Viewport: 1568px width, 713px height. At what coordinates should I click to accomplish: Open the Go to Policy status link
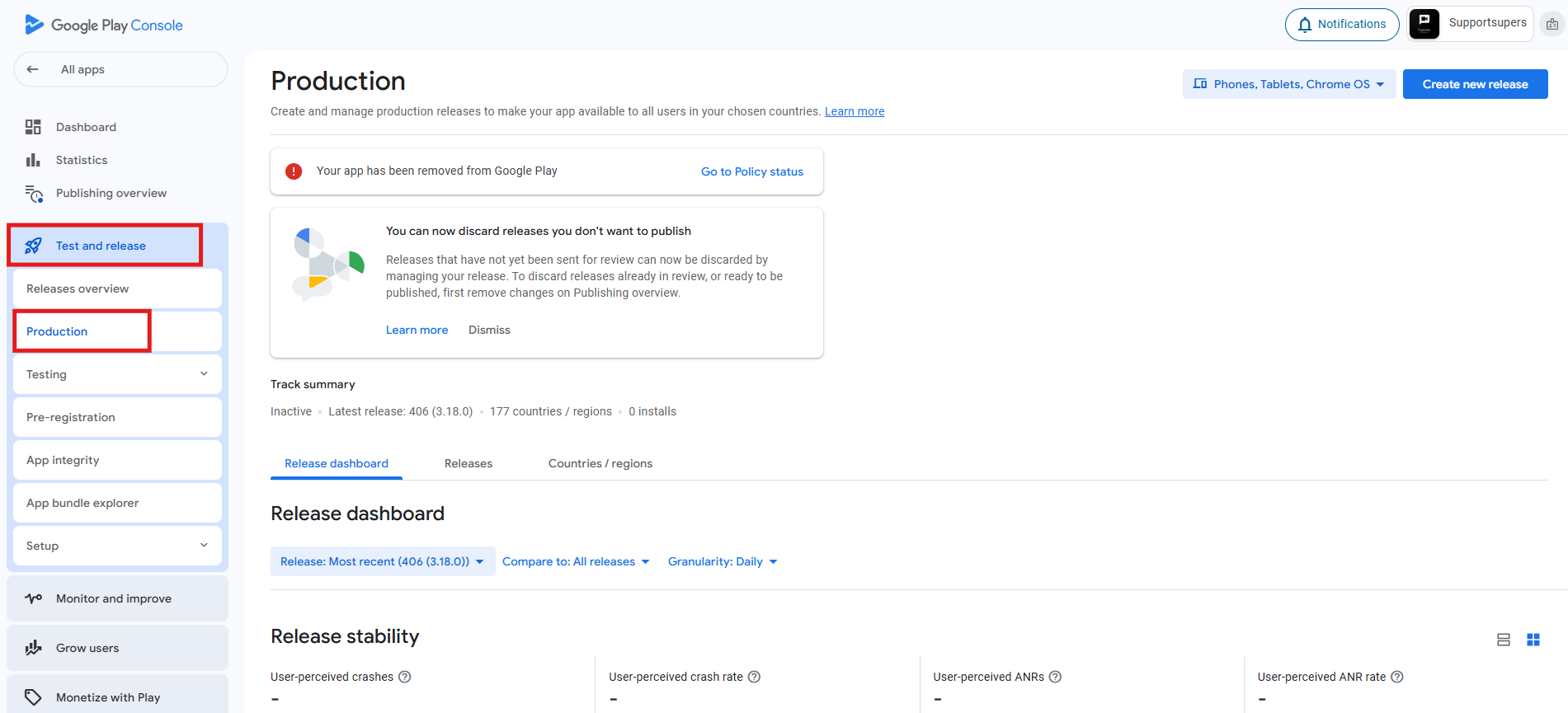(751, 171)
